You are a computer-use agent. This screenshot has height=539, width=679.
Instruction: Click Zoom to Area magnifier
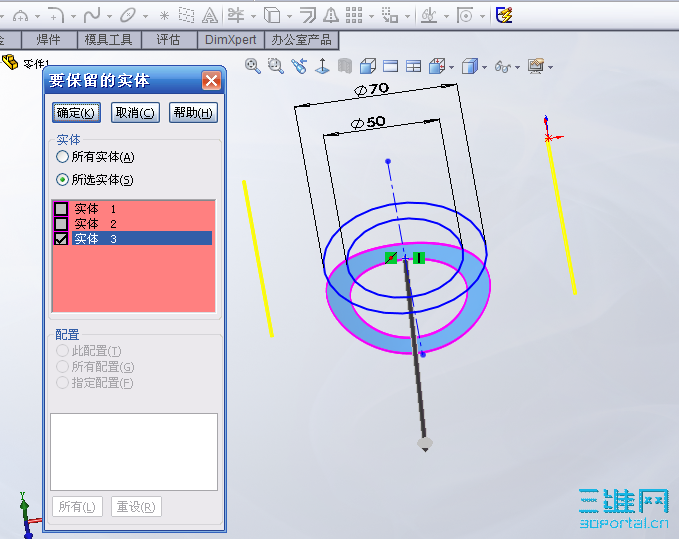tap(275, 66)
